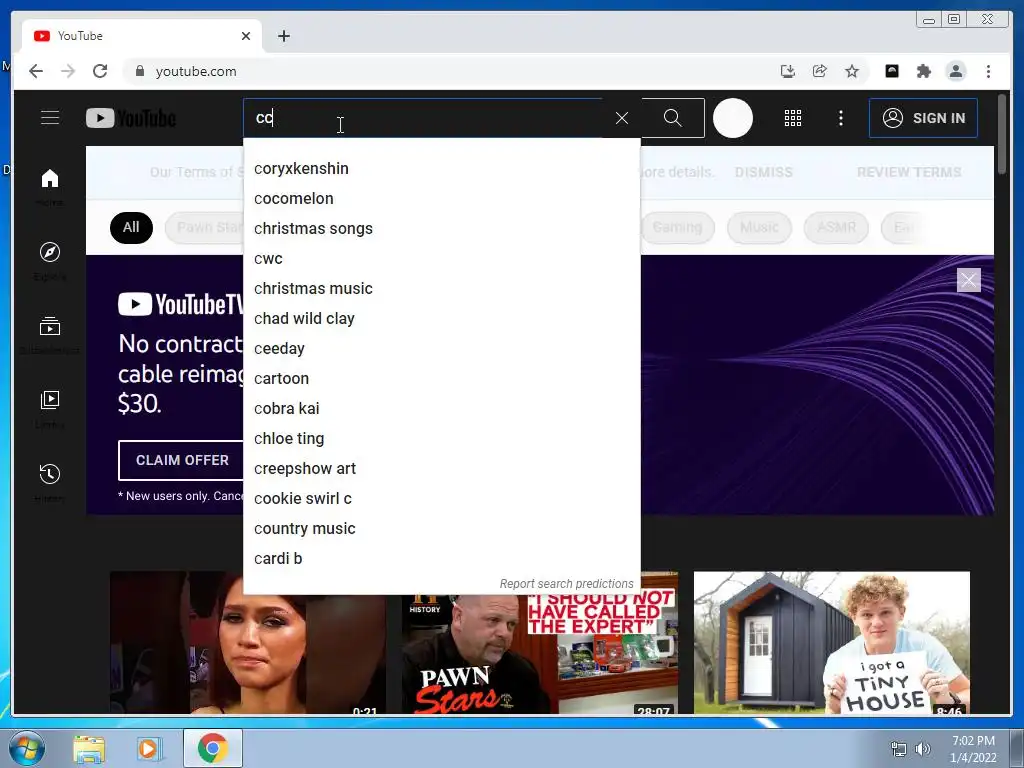Select cartoon from suggestions
Screen dimensions: 1024x768
pyautogui.click(x=441, y=379)
